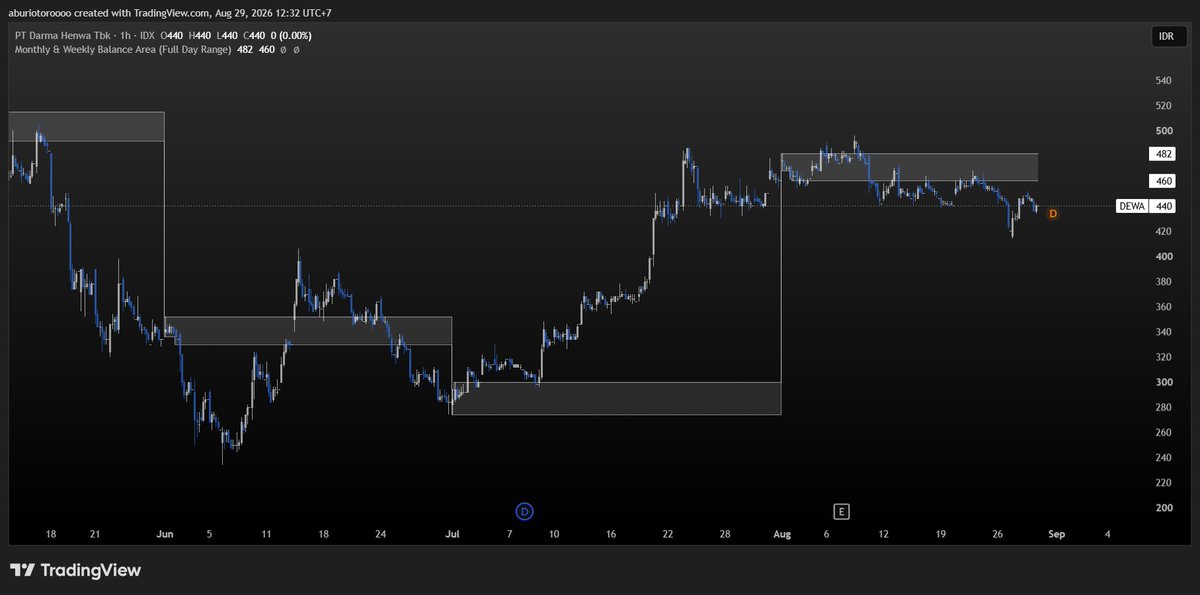
Task: Click the last price 440 label on price axis
Action: click(1163, 206)
